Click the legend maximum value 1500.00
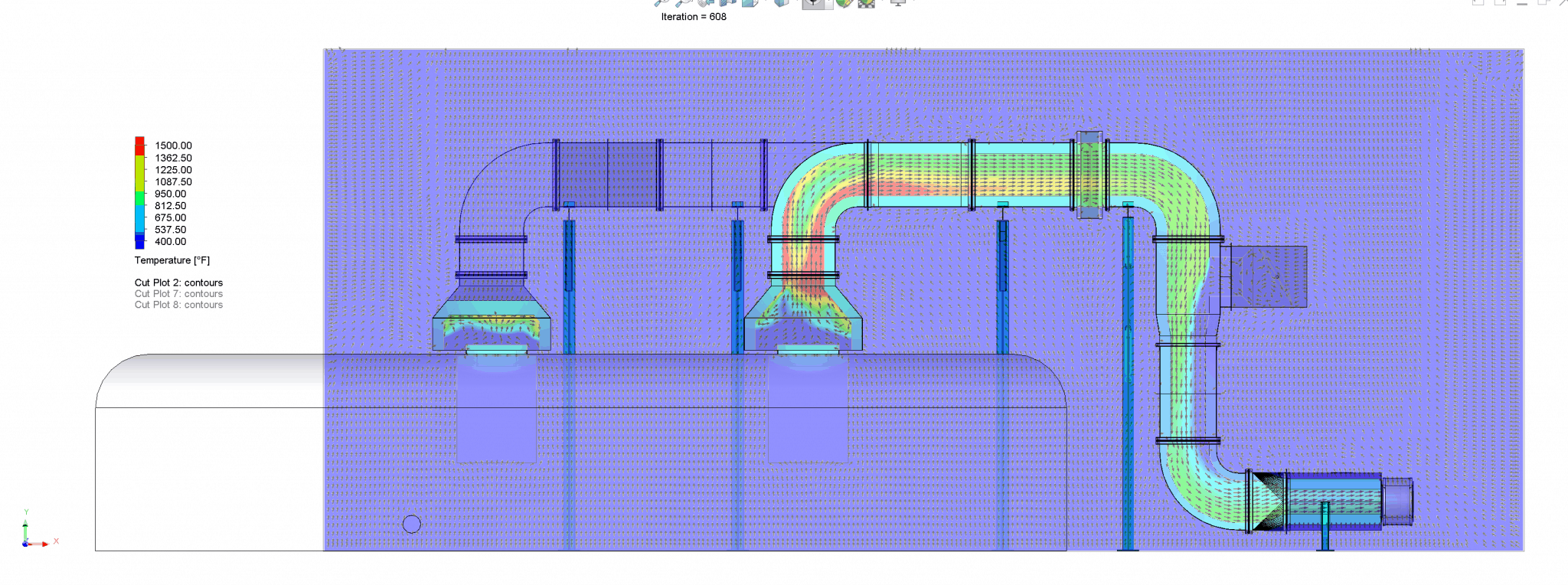This screenshot has width=1568, height=585. [x=173, y=145]
